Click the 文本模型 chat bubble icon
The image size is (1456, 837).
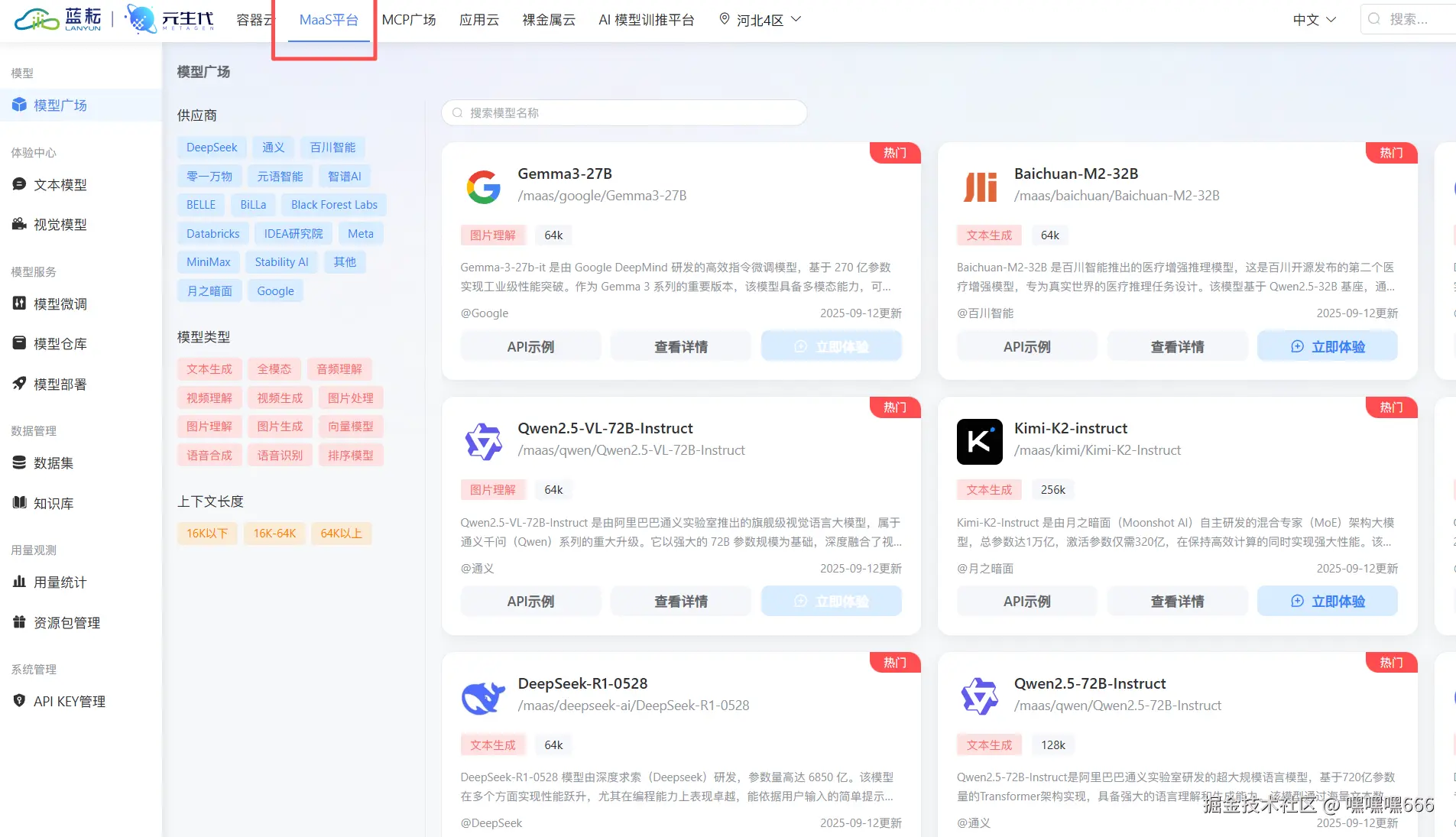[19, 184]
